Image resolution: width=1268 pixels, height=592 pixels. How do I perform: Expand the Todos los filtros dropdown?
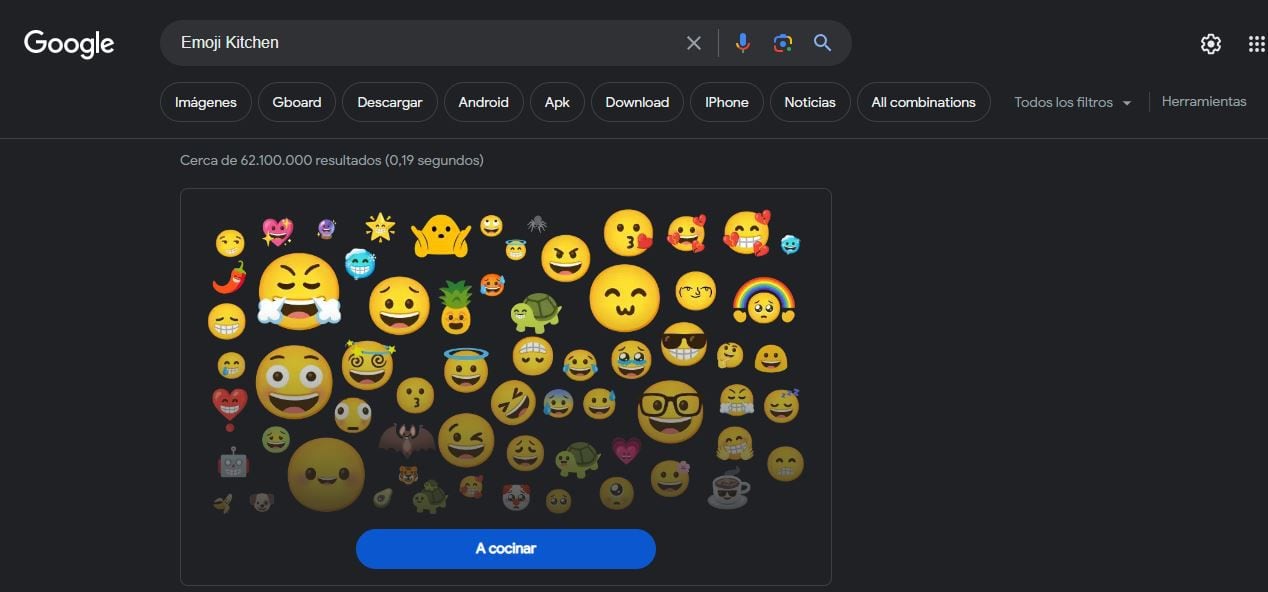coord(1072,102)
